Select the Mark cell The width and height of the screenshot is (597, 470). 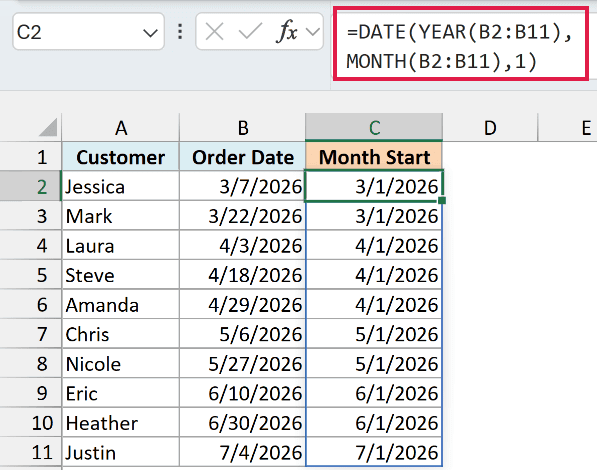[121, 216]
